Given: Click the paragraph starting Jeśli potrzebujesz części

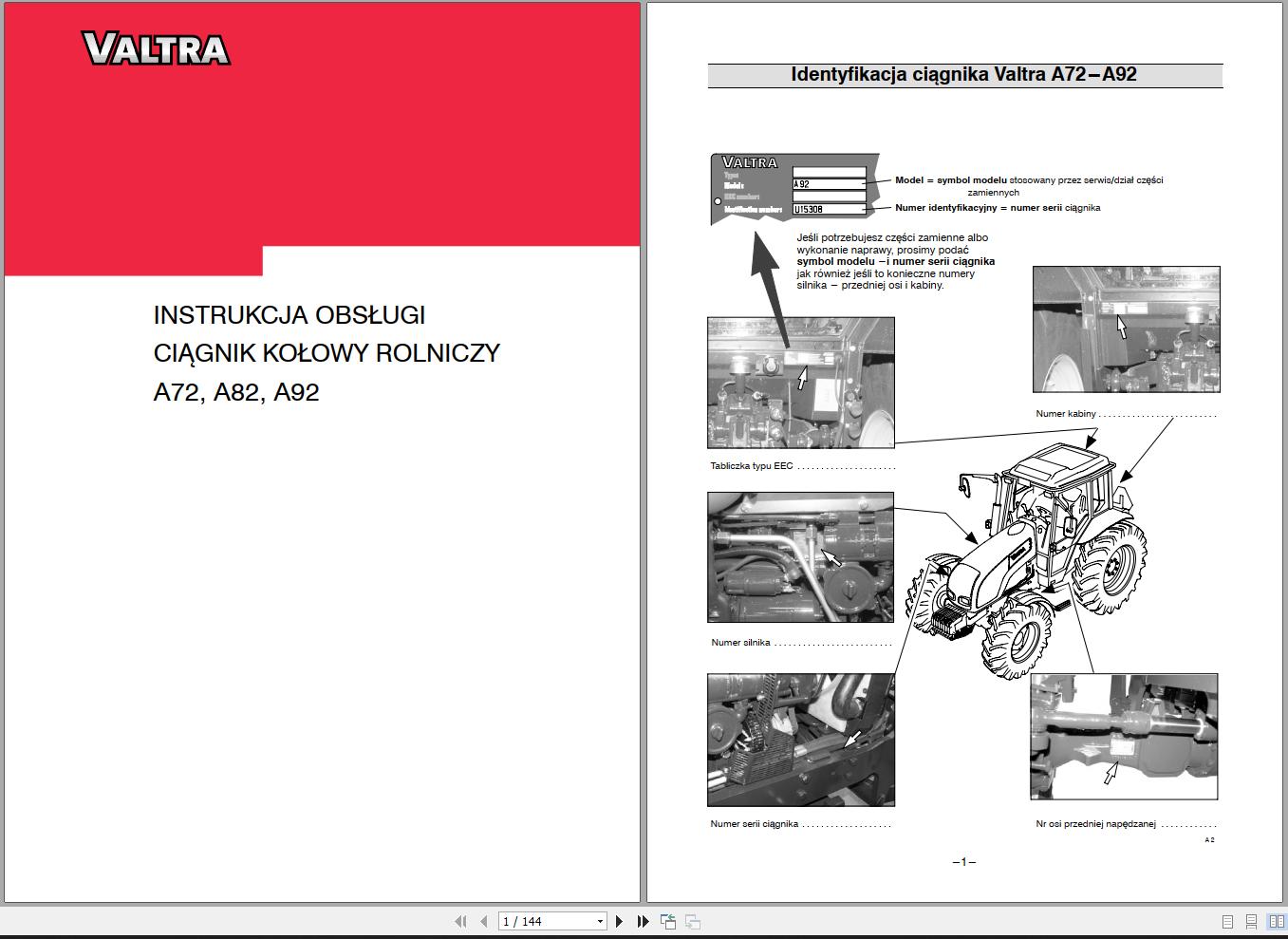Looking at the screenshot, I should tap(895, 261).
